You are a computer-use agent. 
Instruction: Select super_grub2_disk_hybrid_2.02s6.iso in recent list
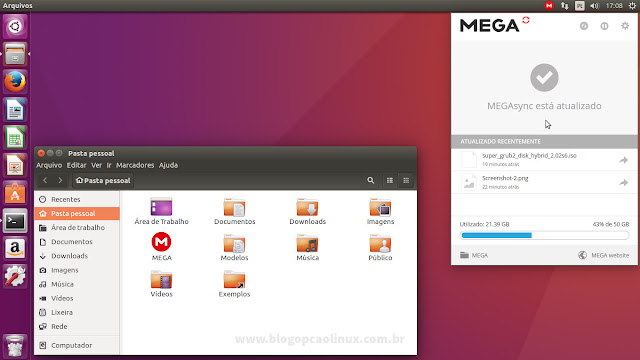[x=544, y=160]
